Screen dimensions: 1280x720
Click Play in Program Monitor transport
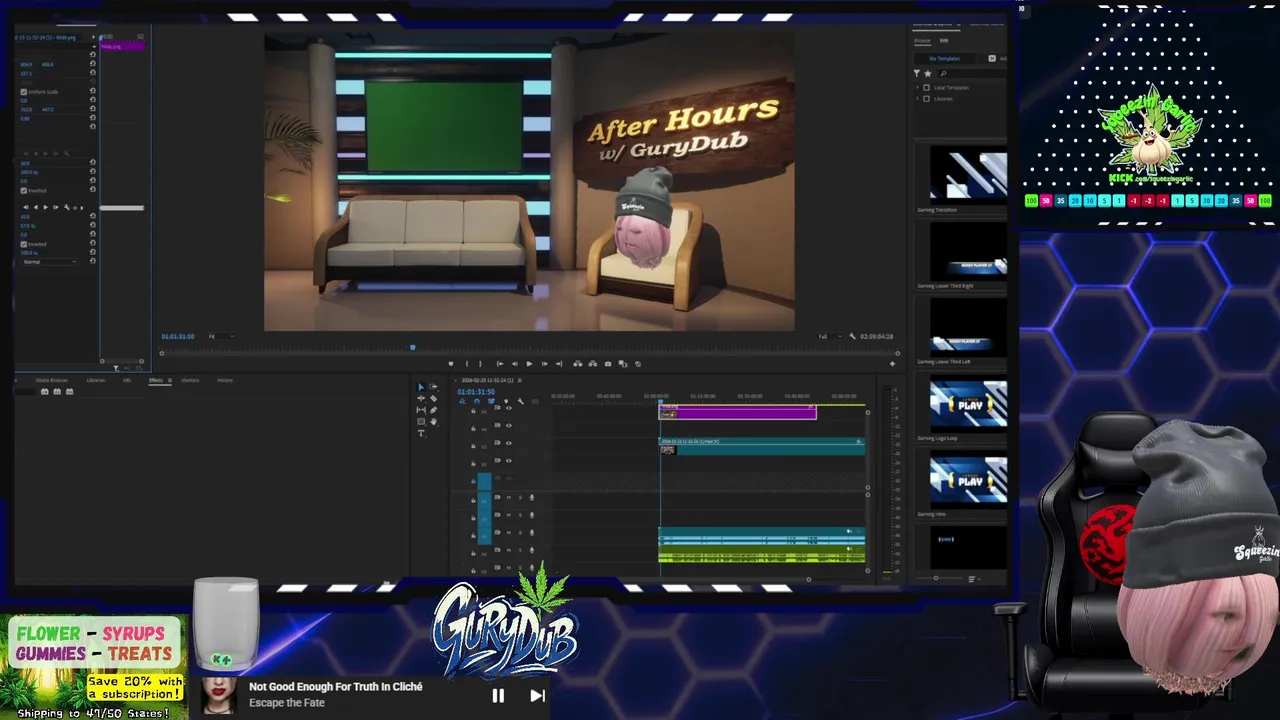pos(529,364)
